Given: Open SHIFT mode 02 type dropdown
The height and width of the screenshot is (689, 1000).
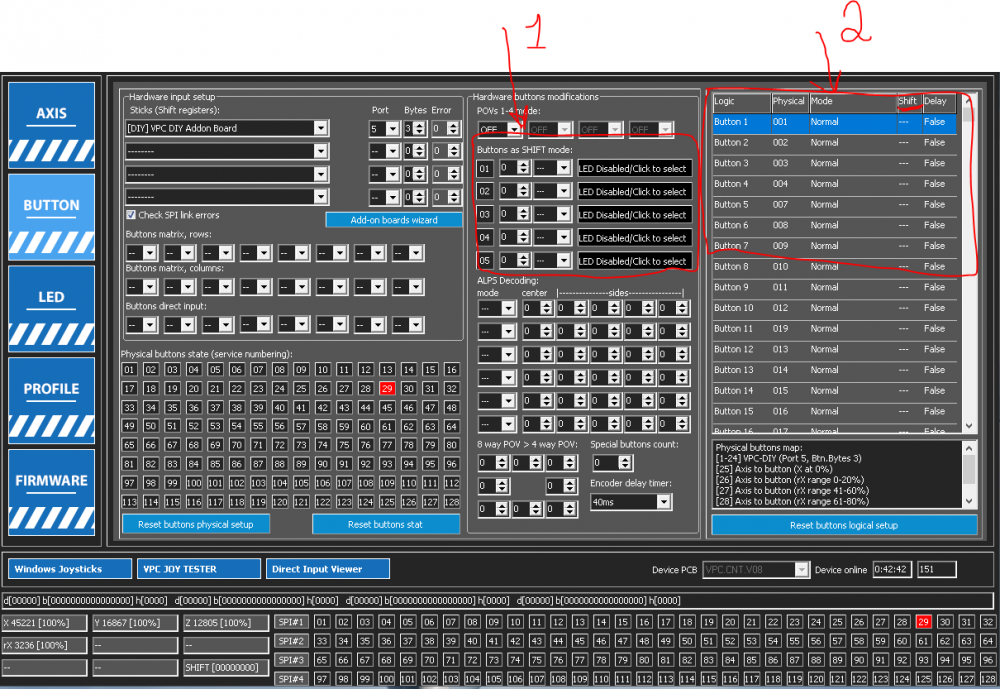Looking at the screenshot, I should [563, 191].
